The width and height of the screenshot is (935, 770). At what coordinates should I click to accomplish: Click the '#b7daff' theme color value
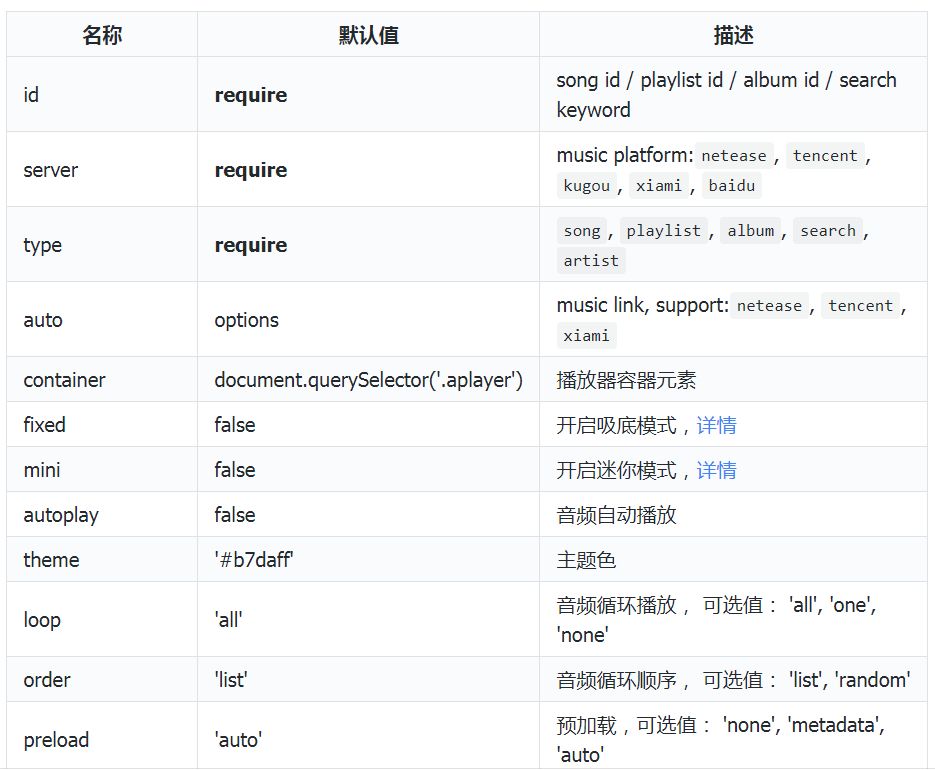pos(254,560)
